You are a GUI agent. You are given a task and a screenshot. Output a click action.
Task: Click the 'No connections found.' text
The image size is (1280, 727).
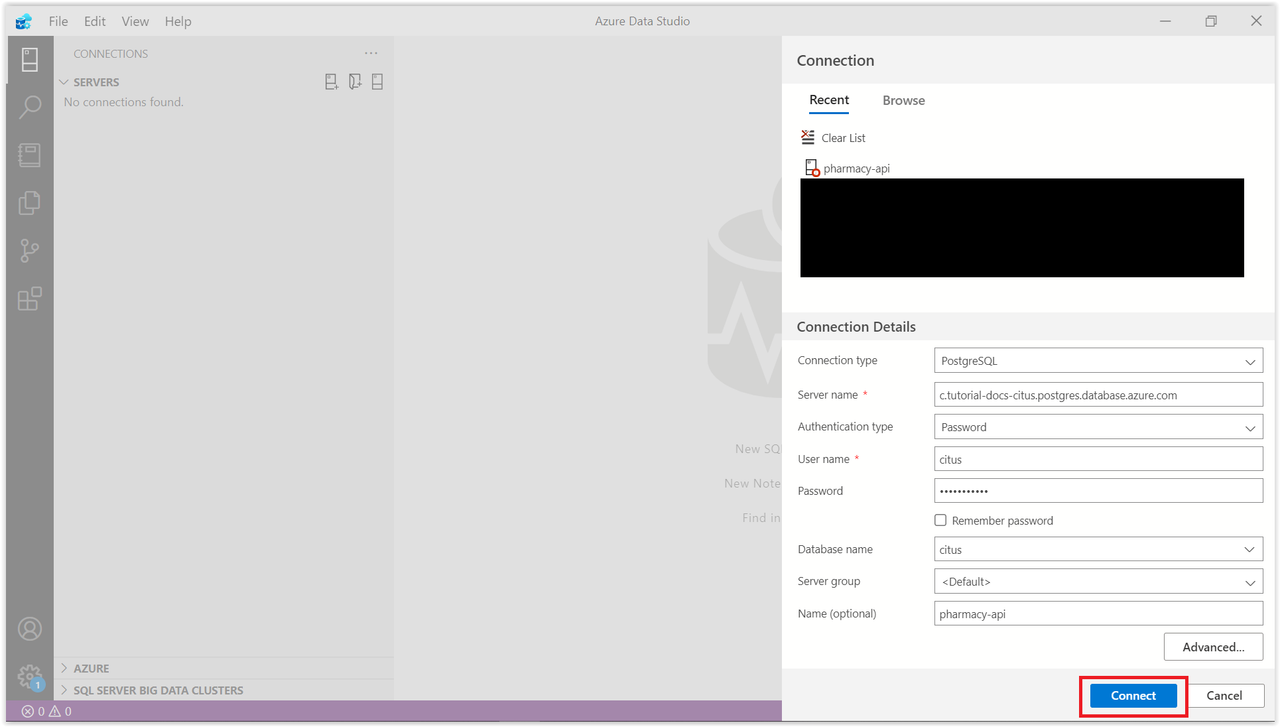click(124, 102)
